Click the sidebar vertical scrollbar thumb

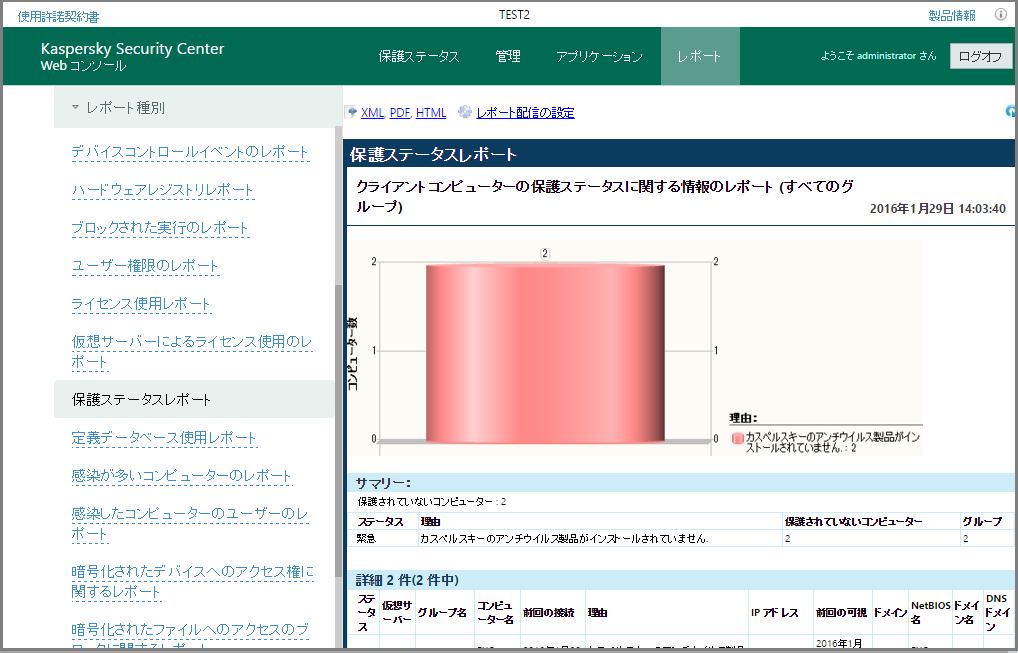pos(338,432)
